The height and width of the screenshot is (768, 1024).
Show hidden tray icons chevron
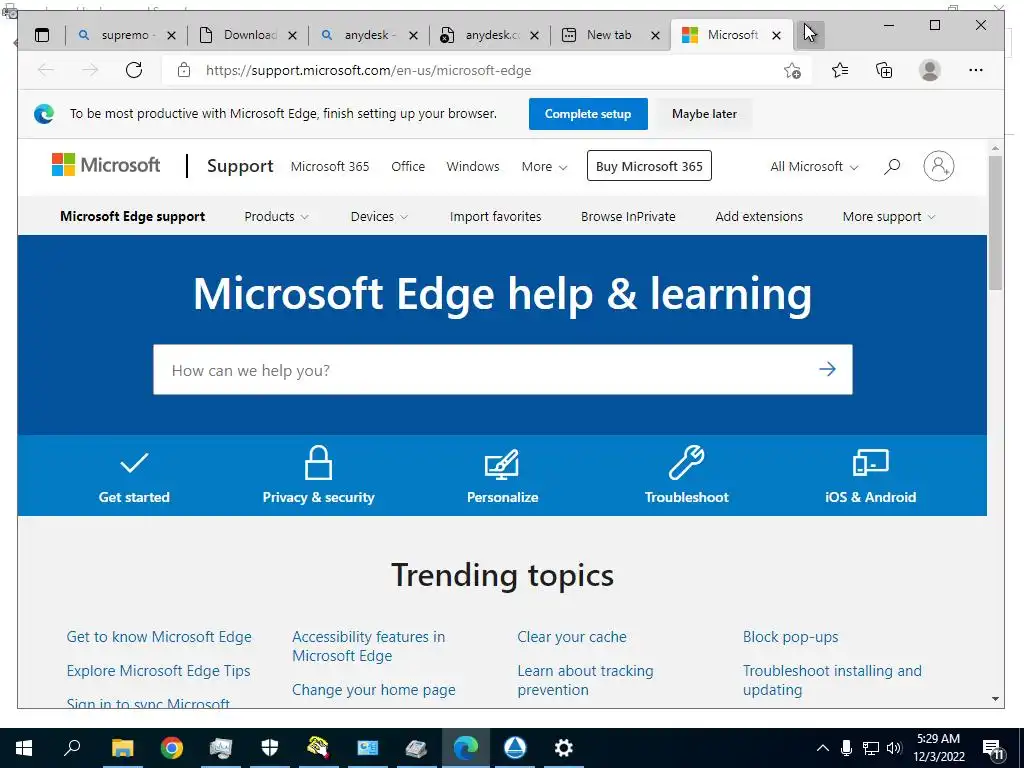coord(823,748)
